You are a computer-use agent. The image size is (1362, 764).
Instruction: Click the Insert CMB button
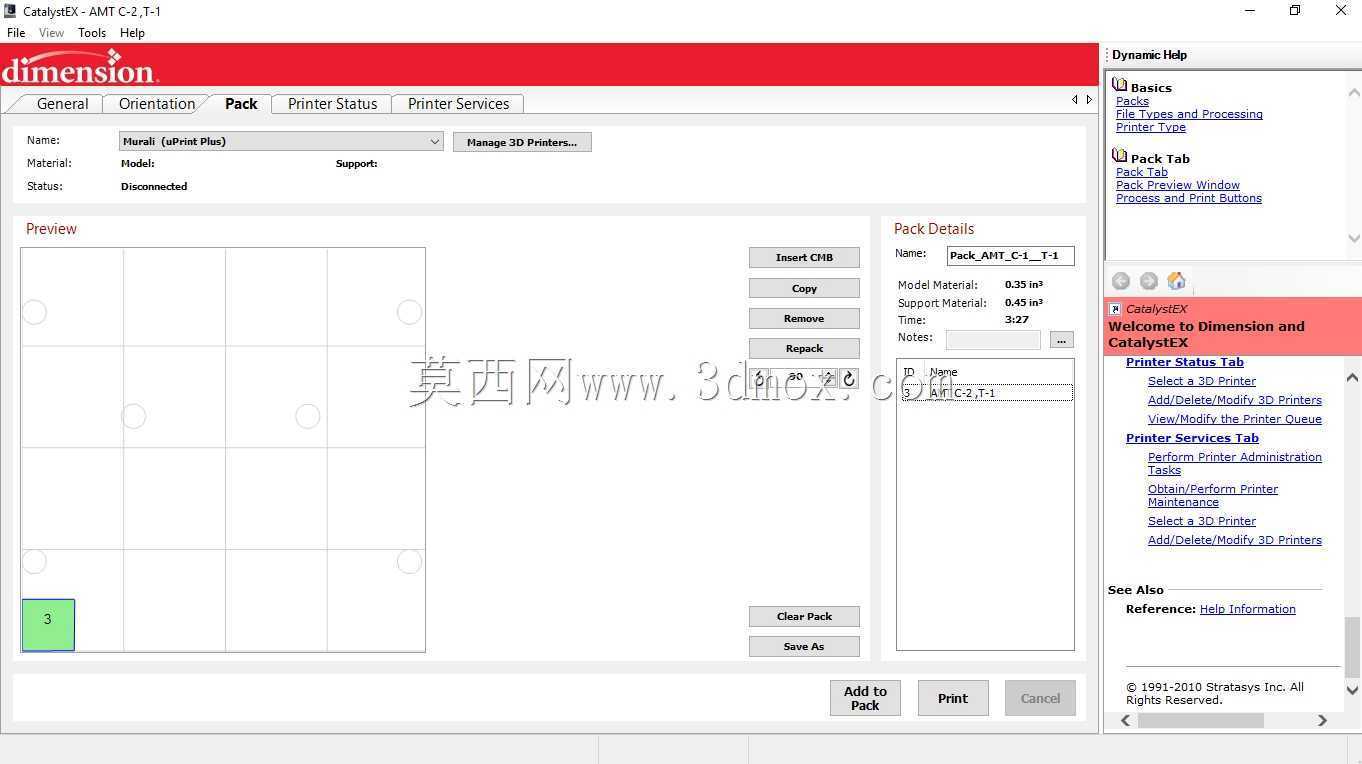point(804,257)
